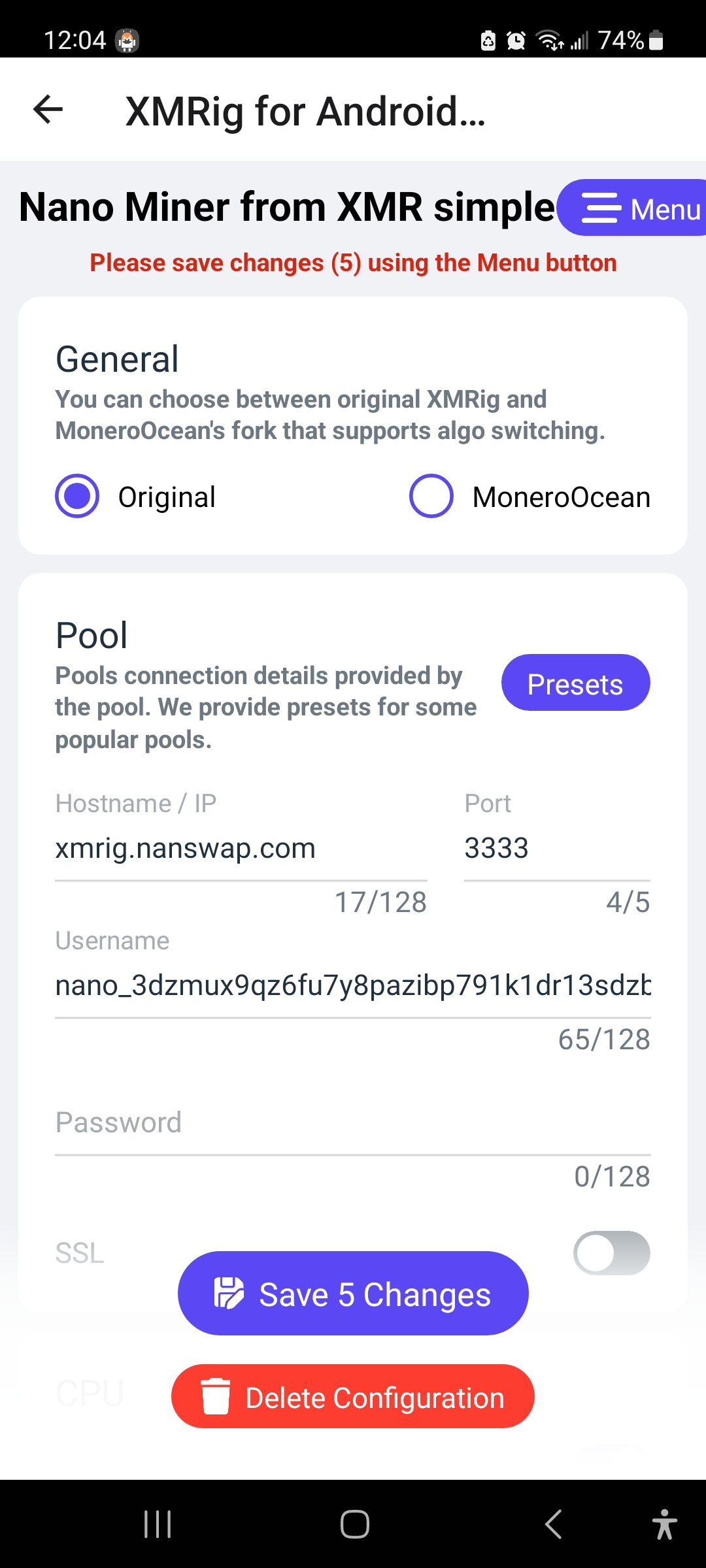
Task: Open recent apps from the navigation bar
Action: 156,1524
